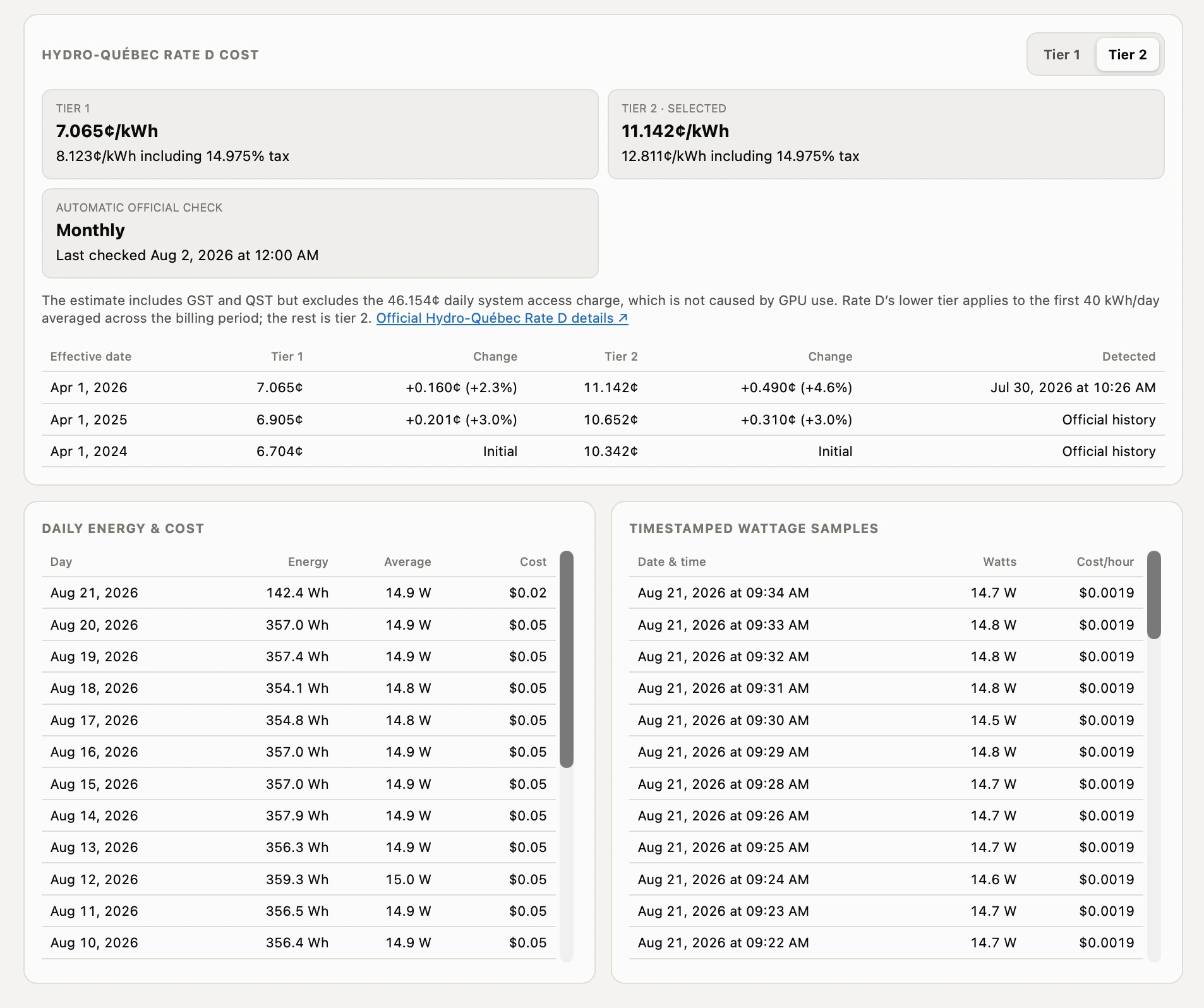The image size is (1204, 1008).
Task: Click the 10.652¢ Tier 2 value
Action: (611, 420)
